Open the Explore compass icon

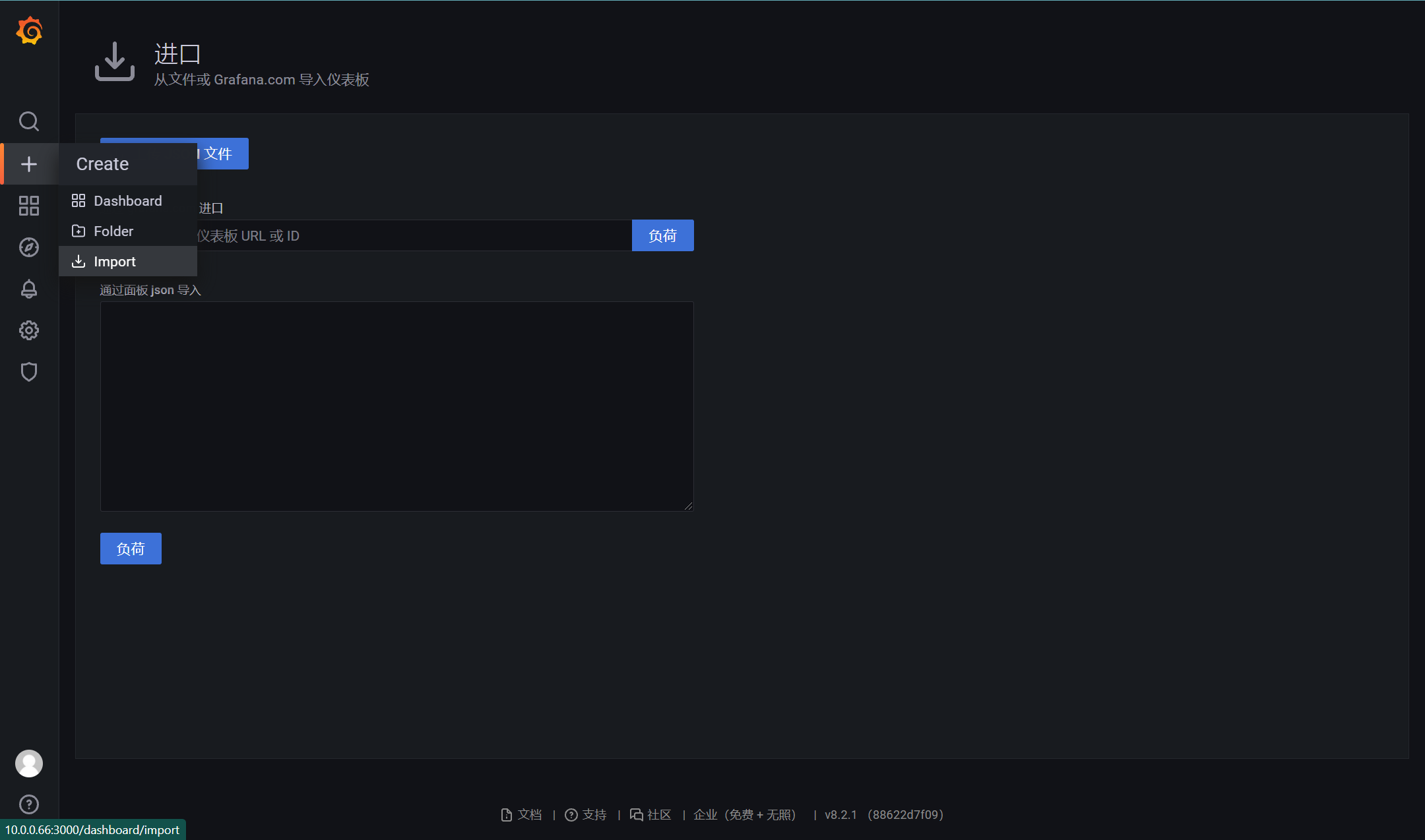tap(29, 247)
